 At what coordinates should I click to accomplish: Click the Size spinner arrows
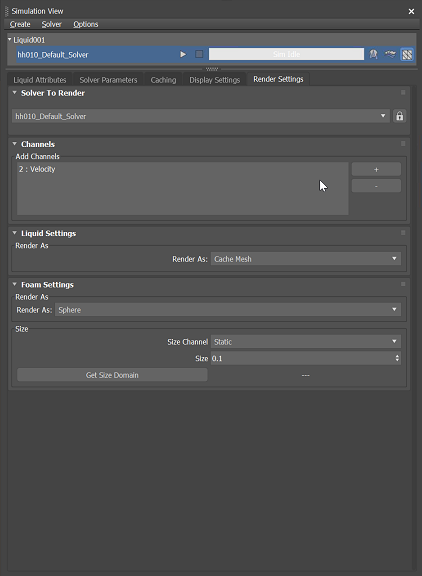(397, 358)
